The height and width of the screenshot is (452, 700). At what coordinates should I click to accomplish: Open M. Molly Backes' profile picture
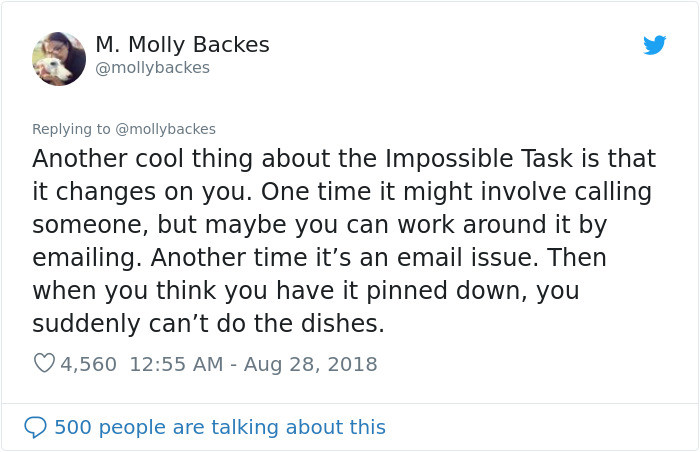point(59,59)
